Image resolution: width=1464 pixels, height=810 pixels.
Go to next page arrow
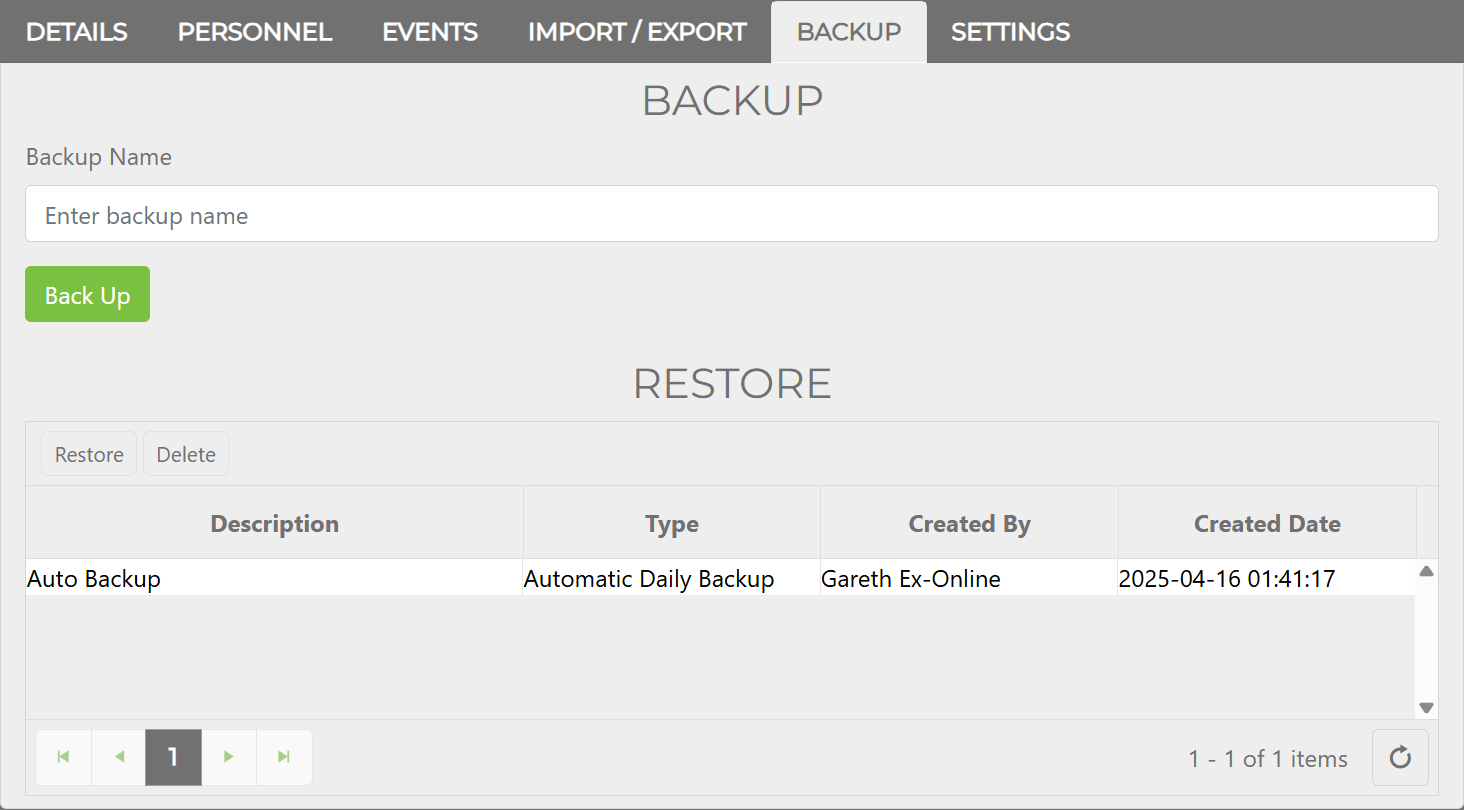click(229, 757)
